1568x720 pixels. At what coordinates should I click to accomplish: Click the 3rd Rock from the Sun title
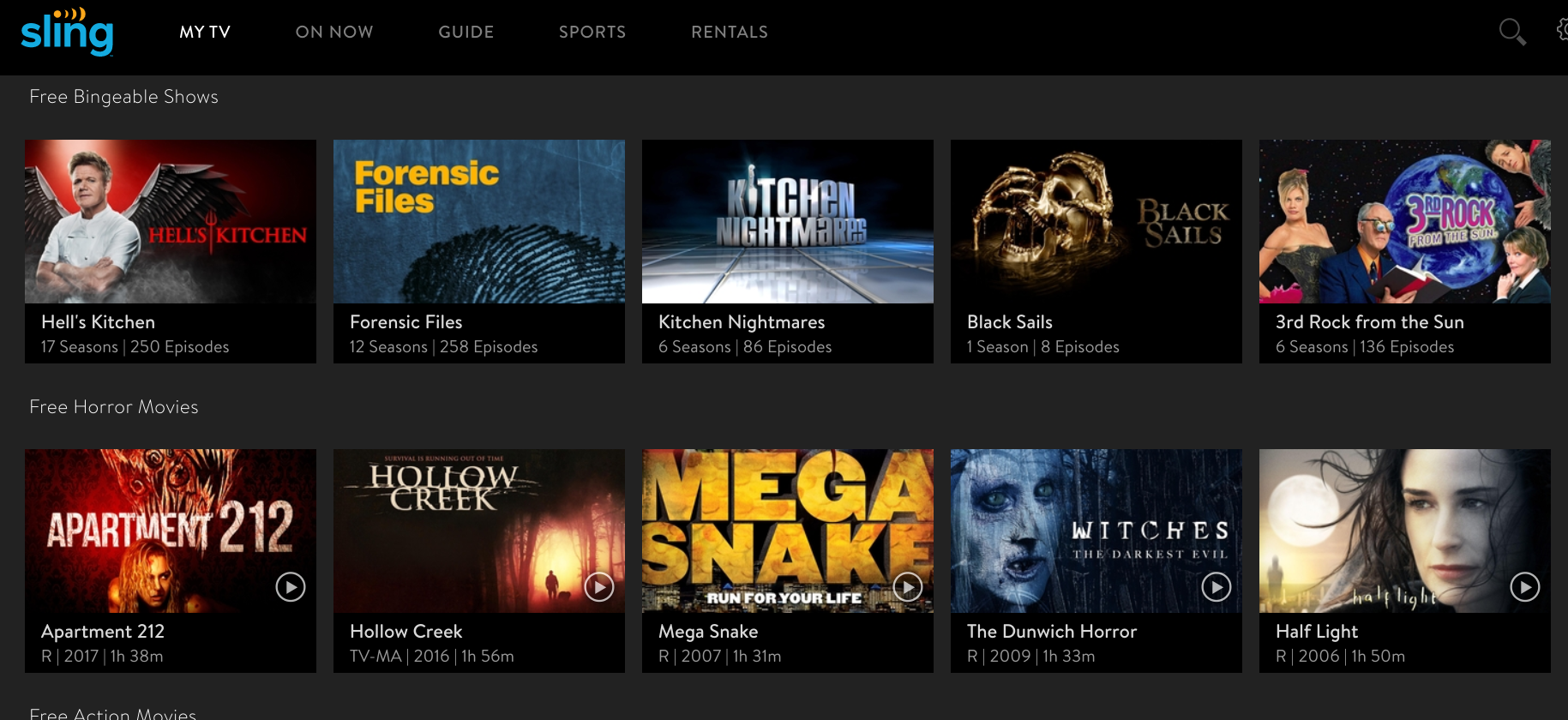1370,322
